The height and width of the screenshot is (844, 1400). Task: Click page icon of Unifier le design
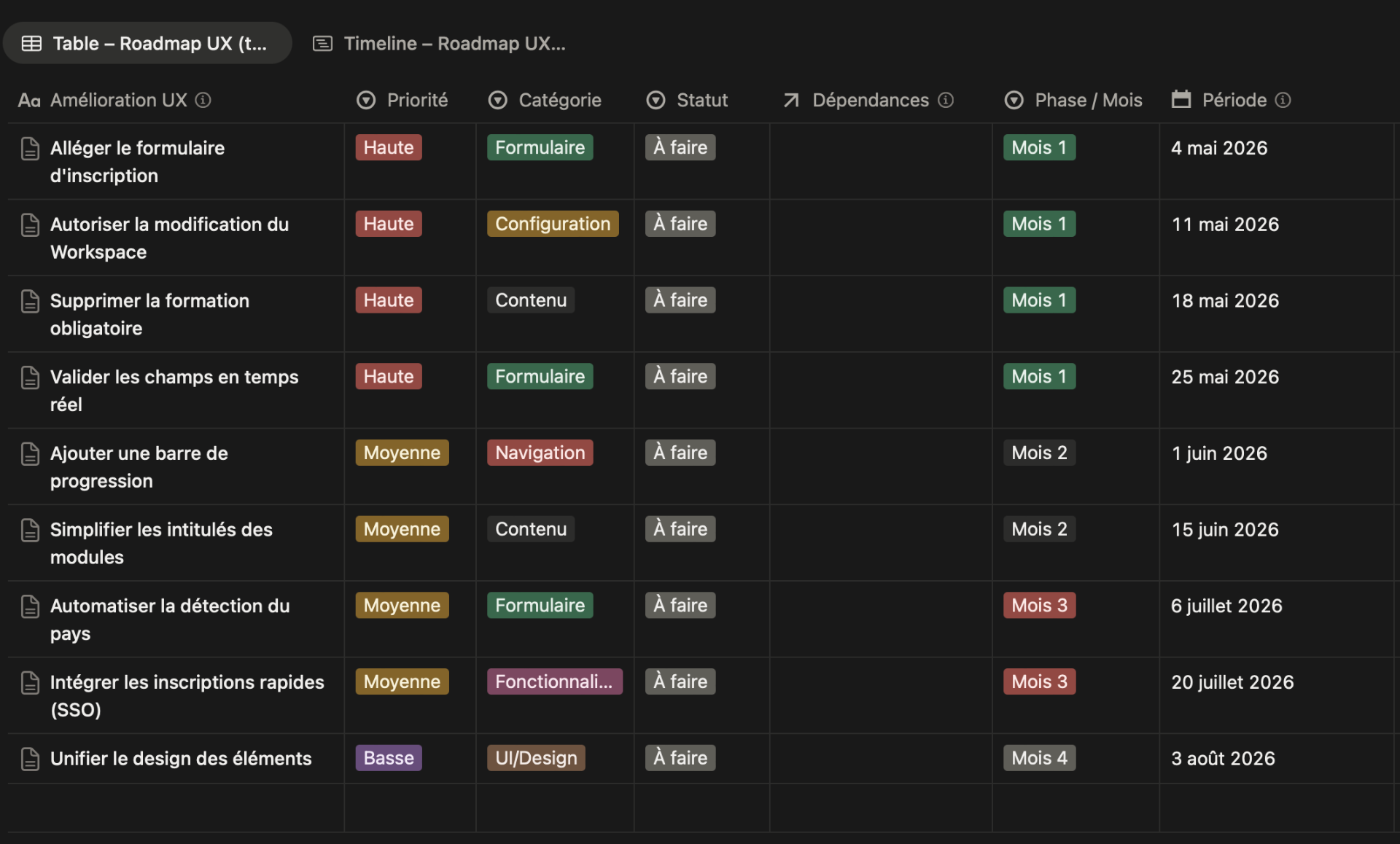tap(30, 759)
